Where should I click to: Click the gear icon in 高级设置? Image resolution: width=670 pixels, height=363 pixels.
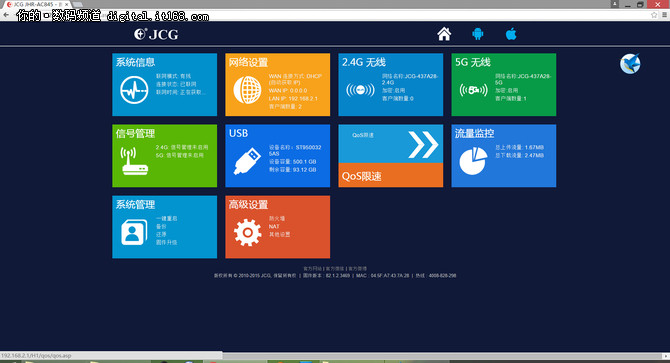coord(247,232)
